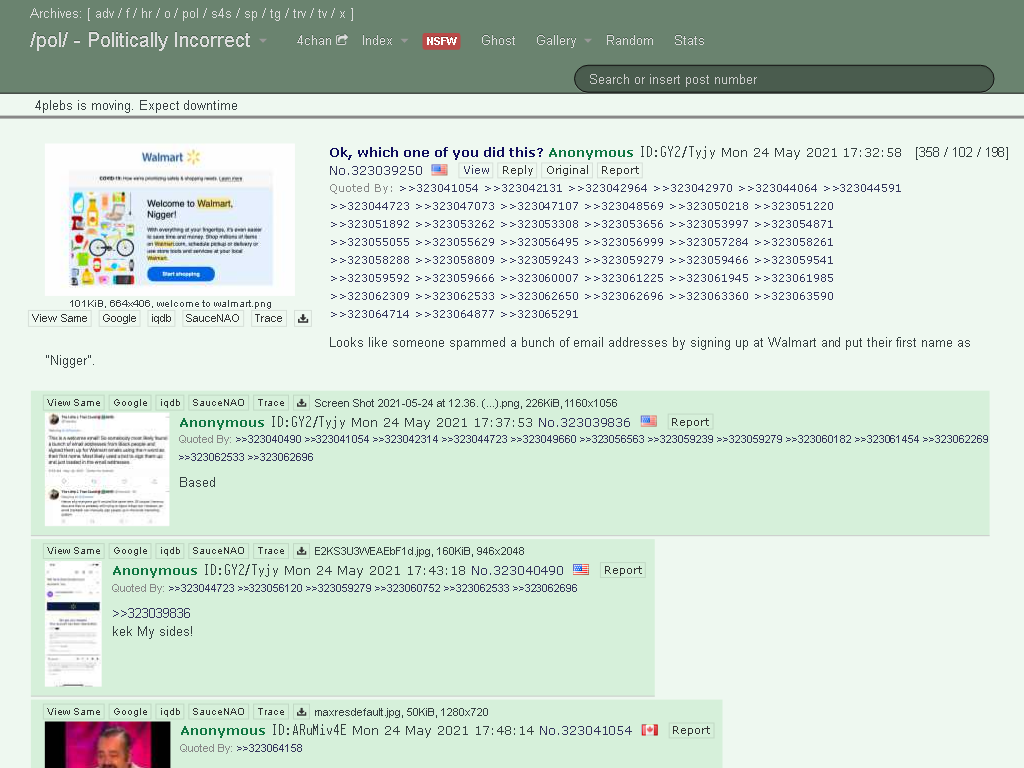
Task: Download the welcome to walmart.png image
Action: coord(303,319)
